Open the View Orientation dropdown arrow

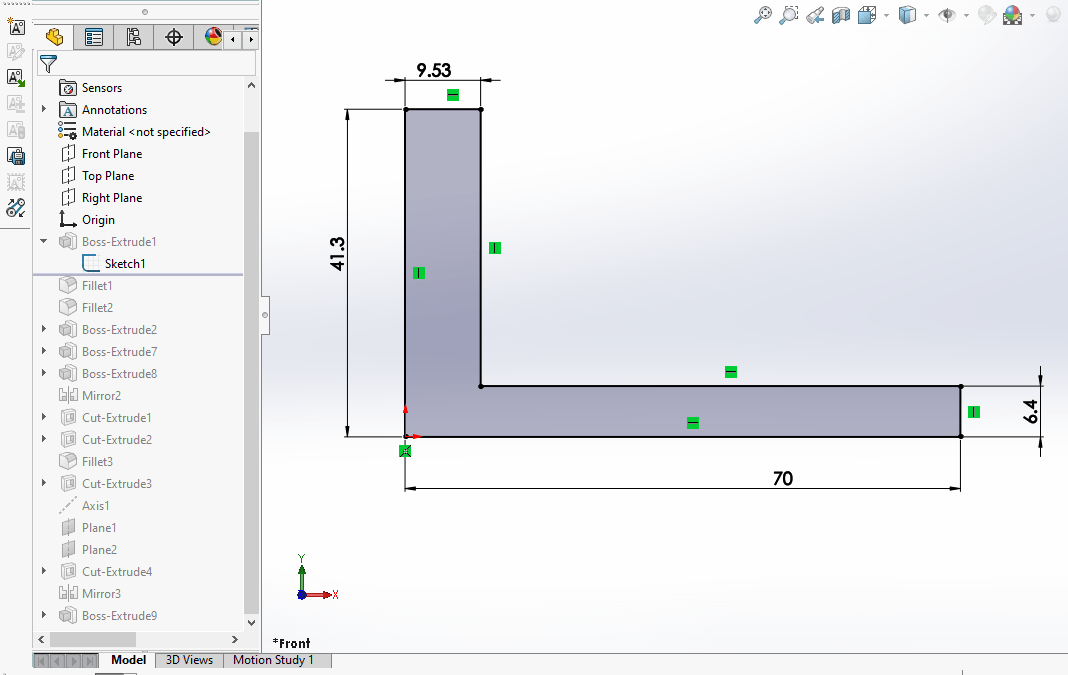click(886, 15)
